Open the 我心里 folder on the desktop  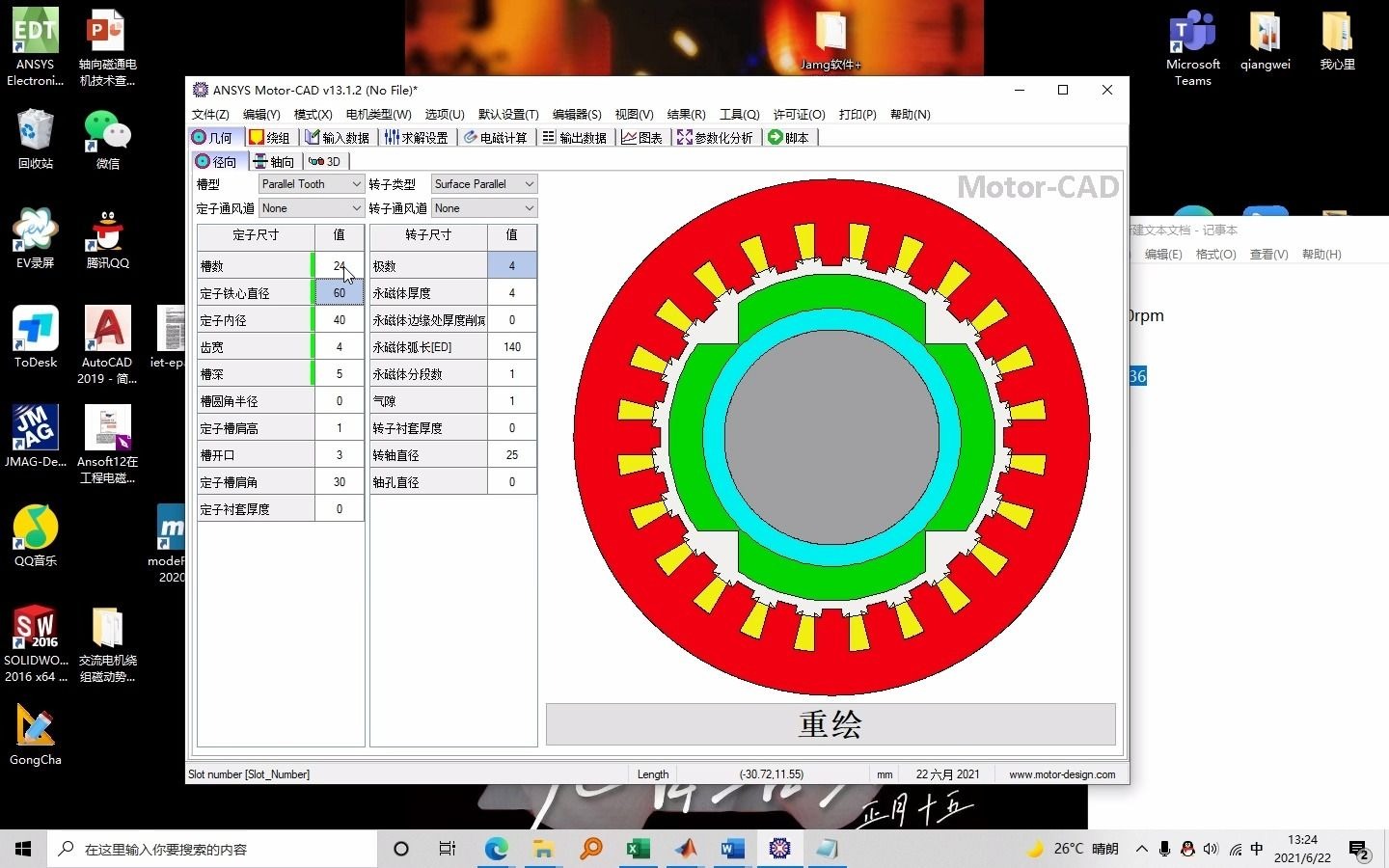(1337, 41)
